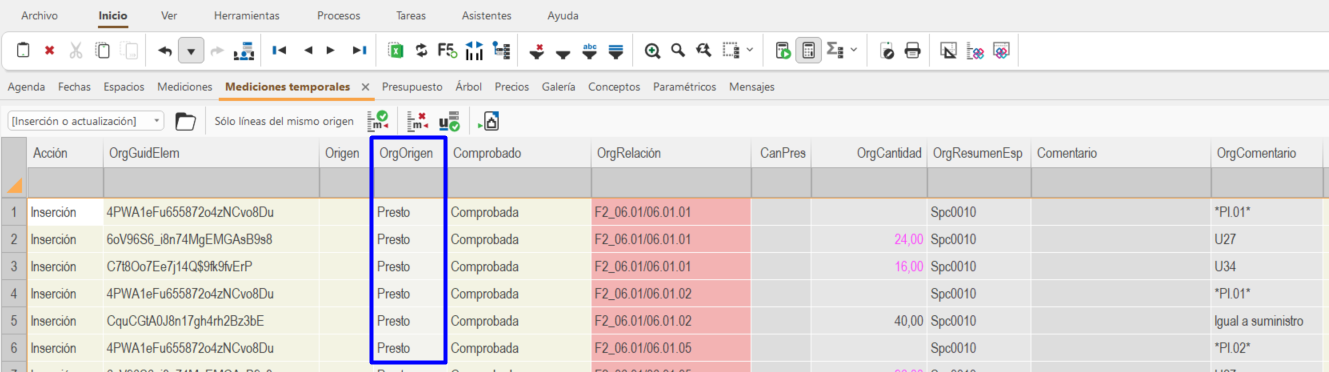Click the Acción column filter field
The width and height of the screenshot is (1329, 372).
(65, 182)
